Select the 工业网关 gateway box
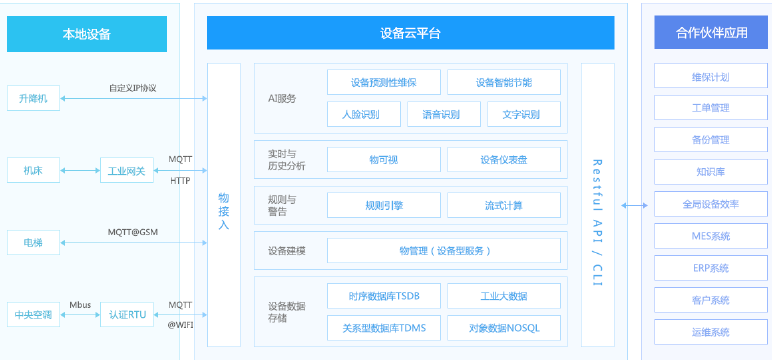 (x=127, y=170)
